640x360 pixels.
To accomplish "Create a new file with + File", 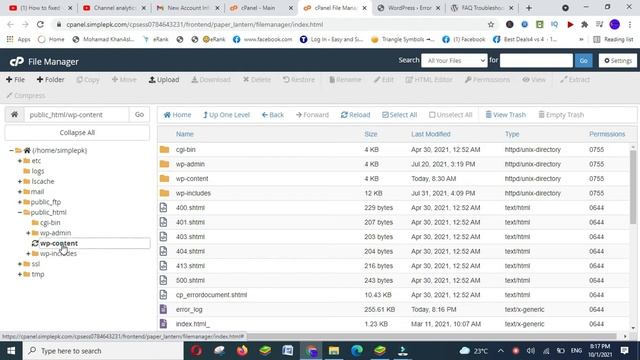I will [16, 80].
